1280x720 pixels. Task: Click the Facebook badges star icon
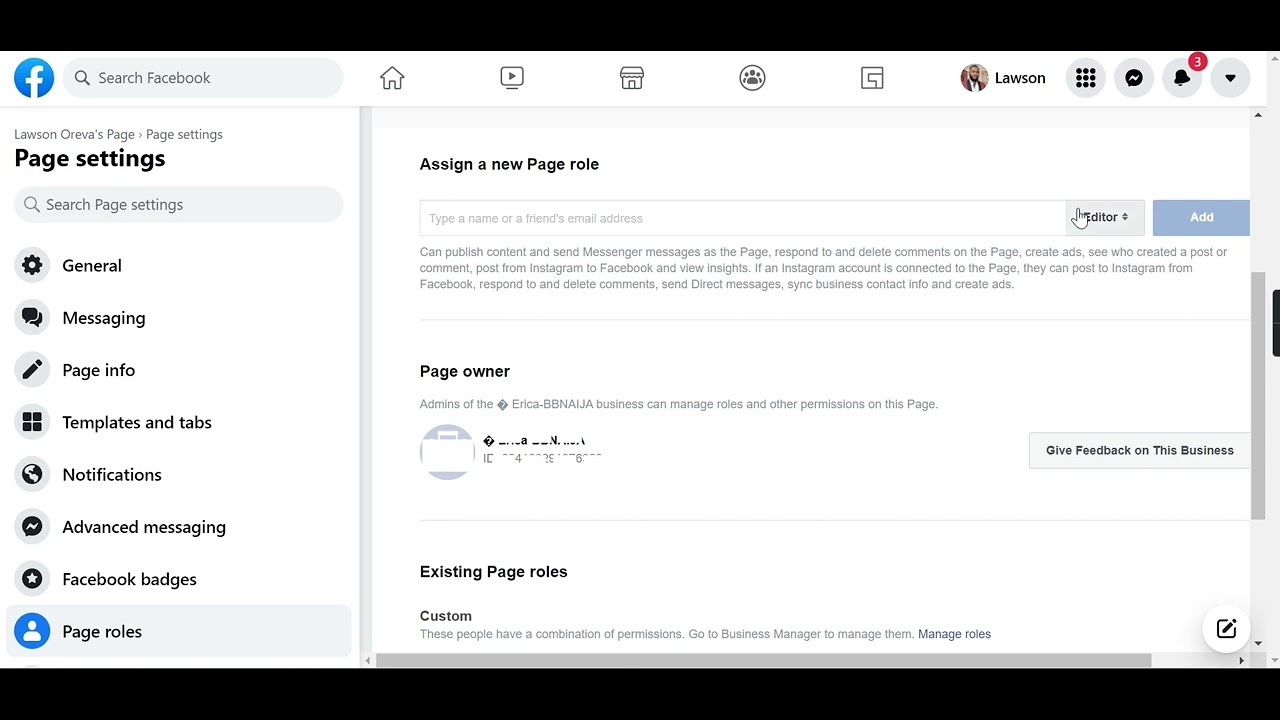pyautogui.click(x=32, y=579)
